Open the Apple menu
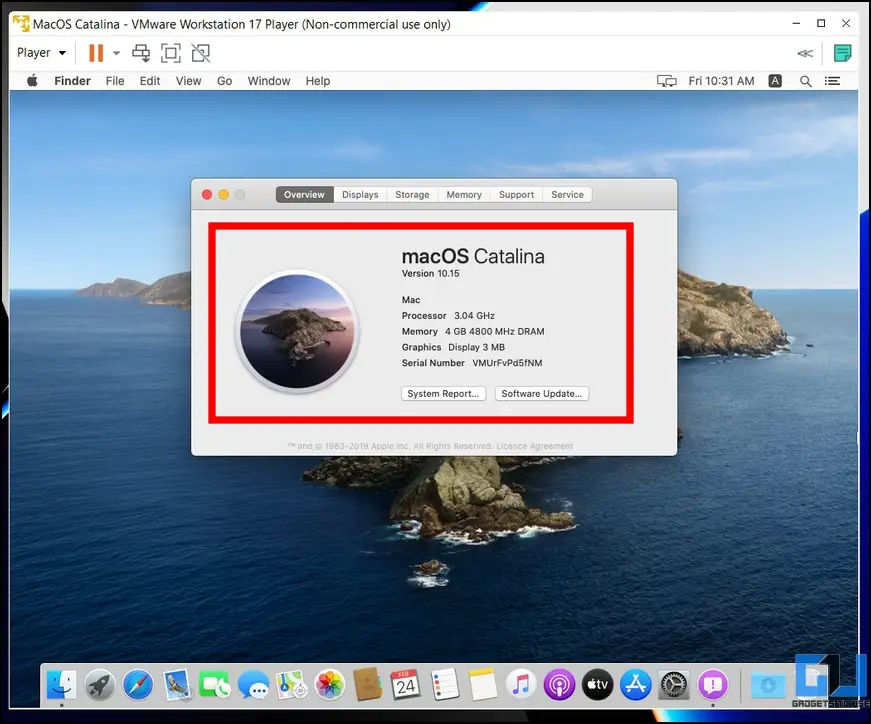The height and width of the screenshot is (724, 871). 32,81
